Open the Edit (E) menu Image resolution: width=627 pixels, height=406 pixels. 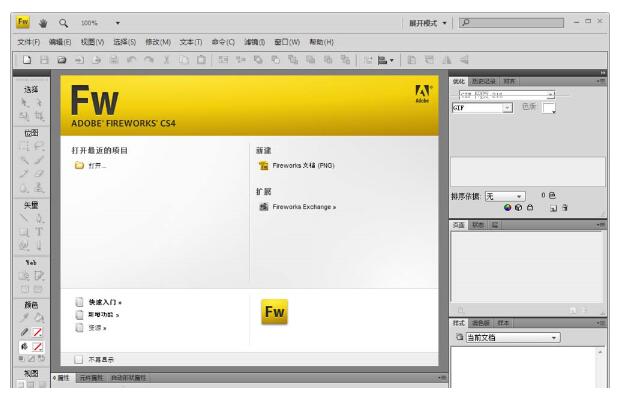pyautogui.click(x=60, y=42)
